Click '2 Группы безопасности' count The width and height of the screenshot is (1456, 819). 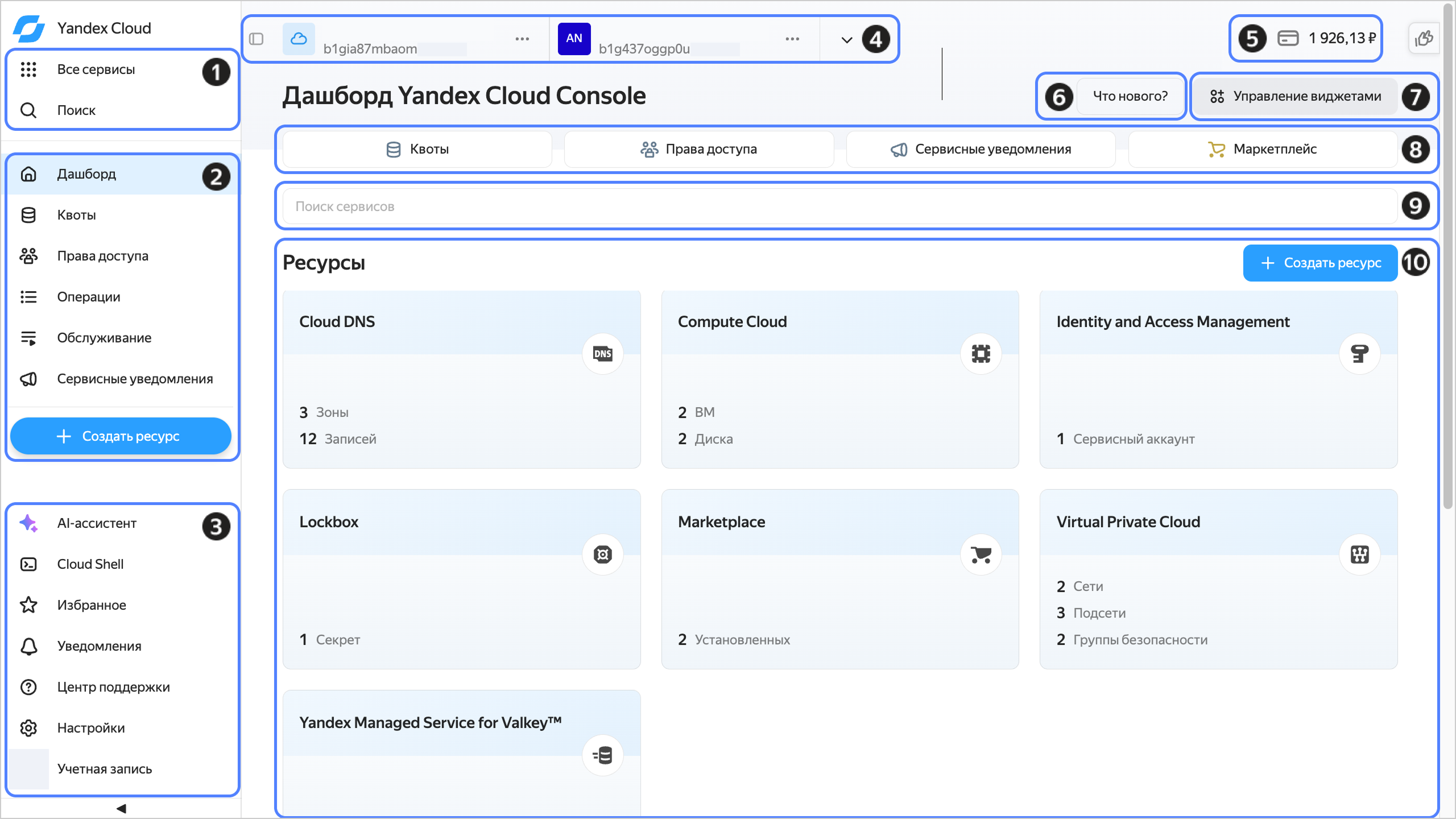(x=1132, y=640)
